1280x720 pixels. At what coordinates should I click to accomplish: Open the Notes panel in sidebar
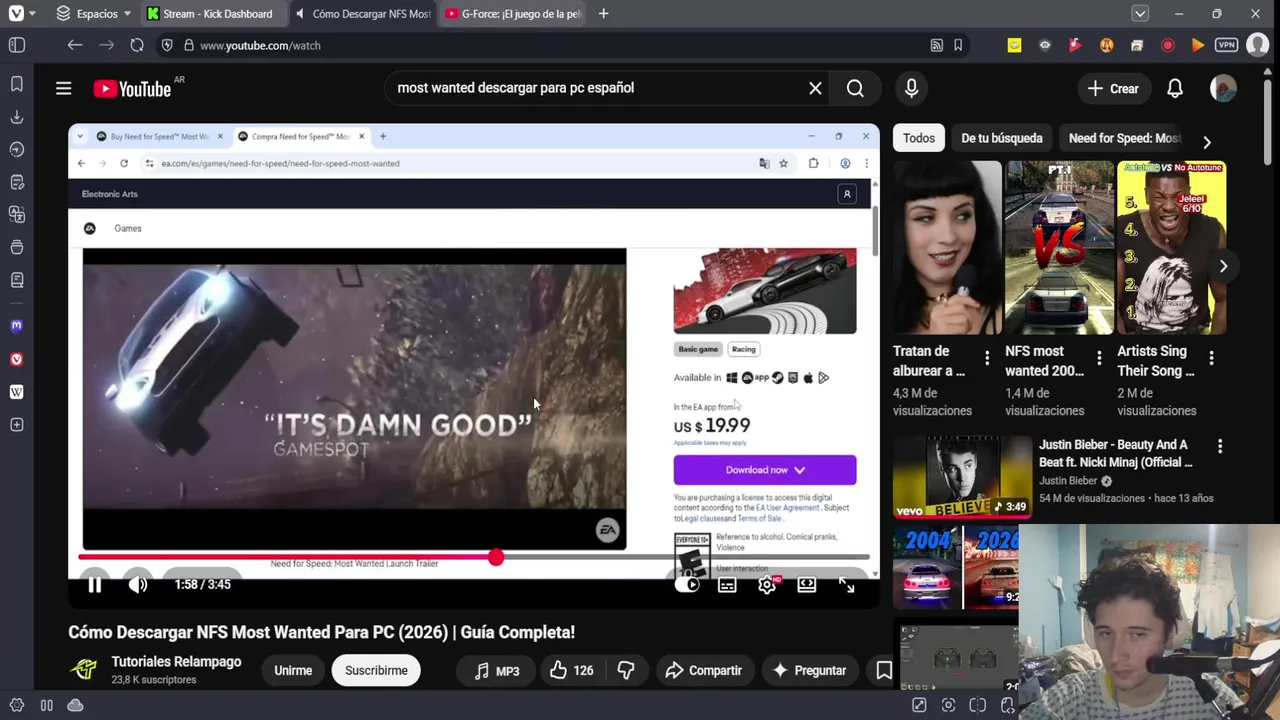click(x=17, y=182)
